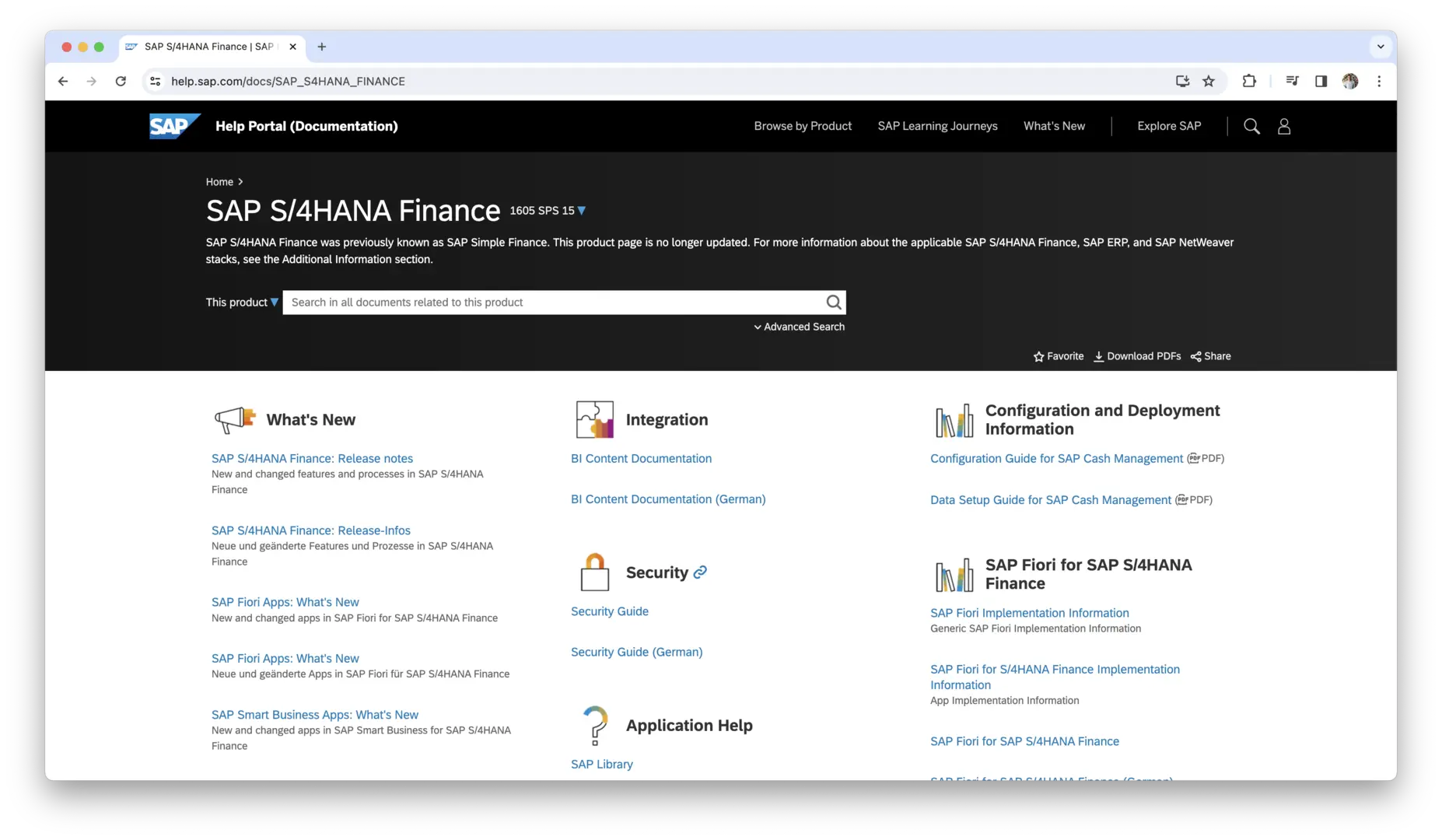Open the Chrome three-dot menu

1379,81
